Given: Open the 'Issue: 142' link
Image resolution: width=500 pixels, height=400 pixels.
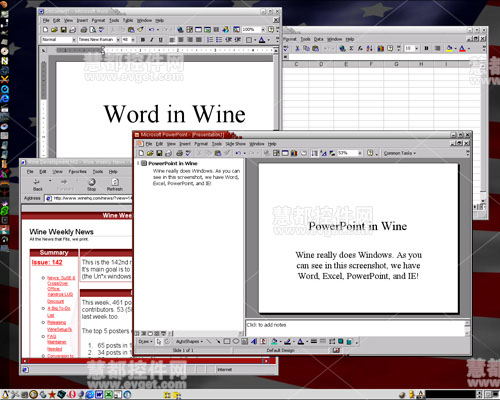Looking at the screenshot, I should coord(47,262).
